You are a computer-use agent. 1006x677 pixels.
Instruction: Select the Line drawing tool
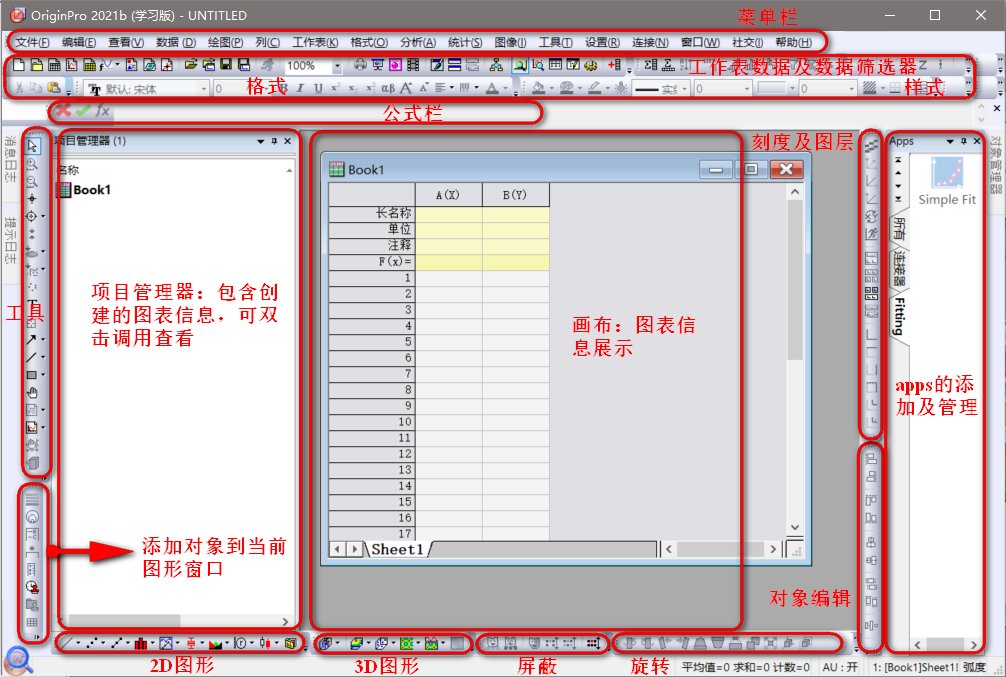click(x=31, y=357)
